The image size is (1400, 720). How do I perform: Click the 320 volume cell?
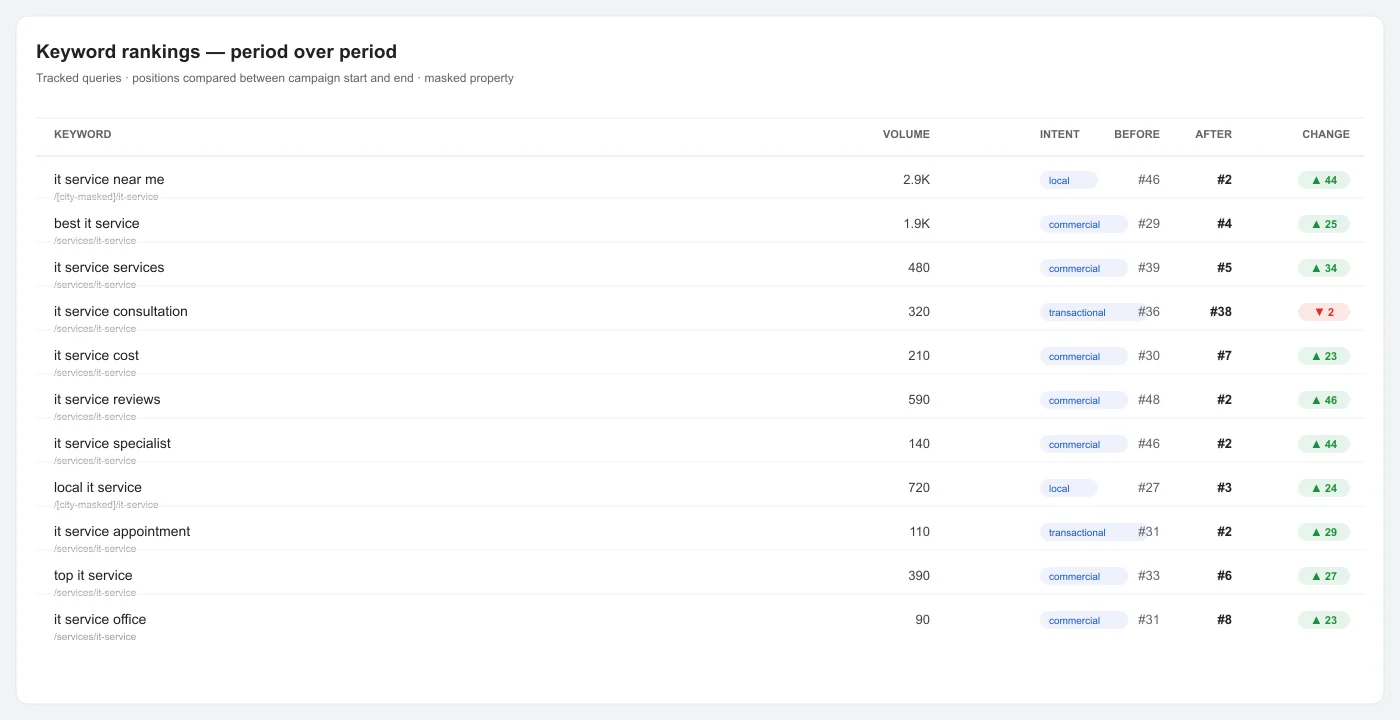(919, 311)
